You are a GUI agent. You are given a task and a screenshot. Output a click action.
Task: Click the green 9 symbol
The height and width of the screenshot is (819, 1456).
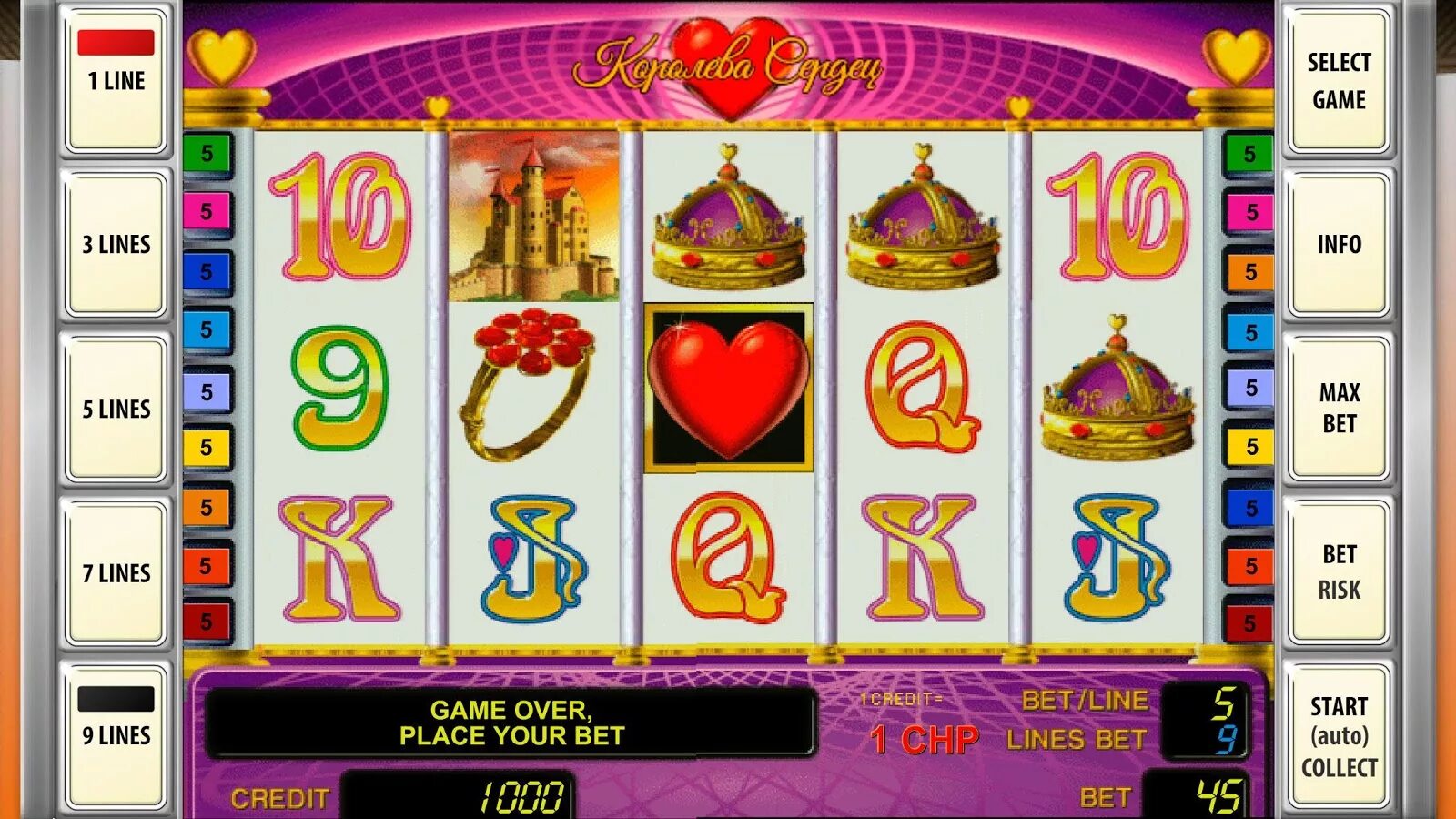point(339,388)
